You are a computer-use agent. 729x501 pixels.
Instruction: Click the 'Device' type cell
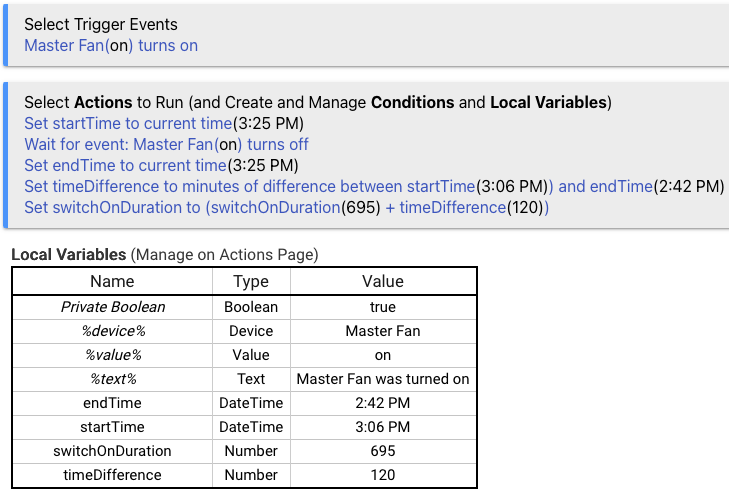click(251, 331)
